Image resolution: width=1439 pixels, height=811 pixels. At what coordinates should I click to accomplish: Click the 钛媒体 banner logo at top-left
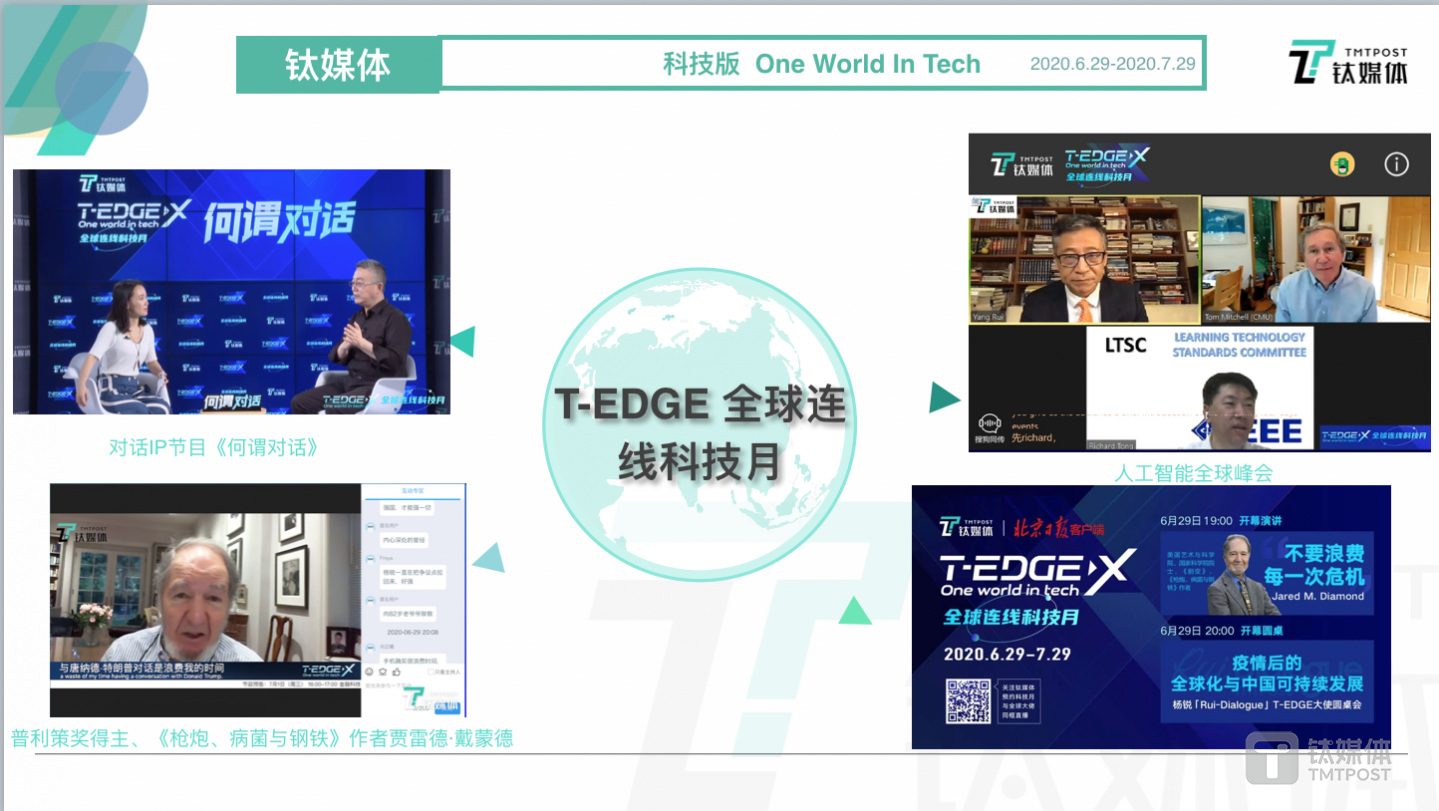tap(338, 64)
